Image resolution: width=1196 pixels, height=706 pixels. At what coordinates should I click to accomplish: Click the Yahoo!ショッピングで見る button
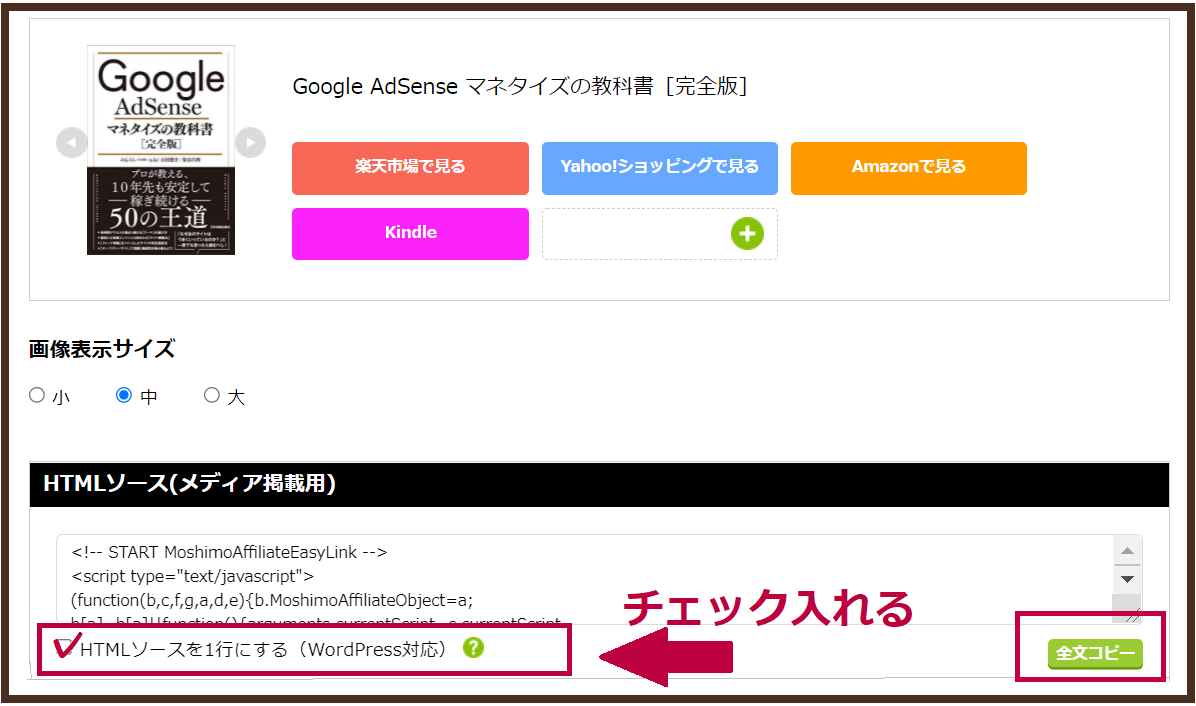[x=660, y=168]
